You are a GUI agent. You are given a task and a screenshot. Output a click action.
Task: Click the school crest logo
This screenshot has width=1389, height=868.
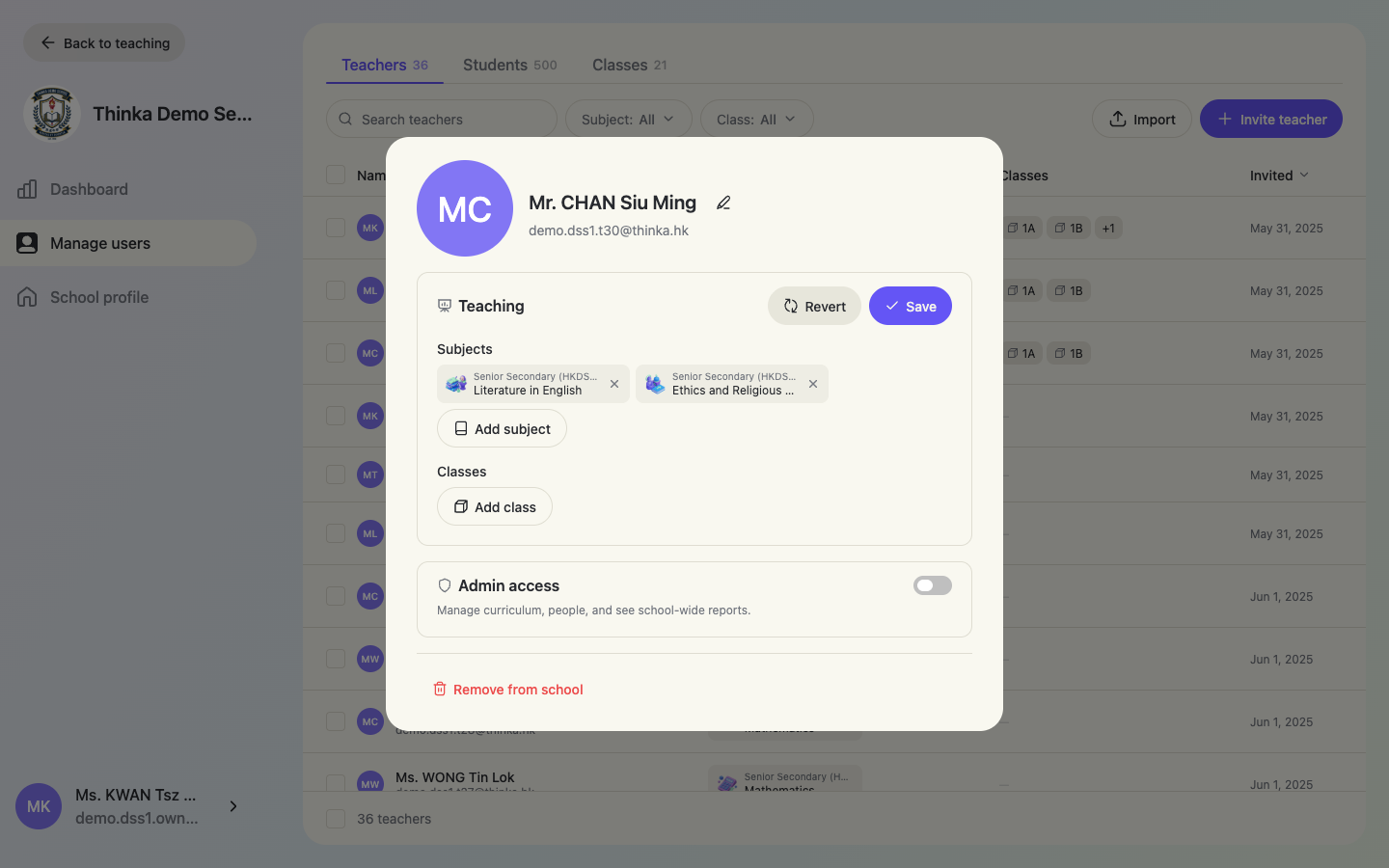(x=52, y=114)
